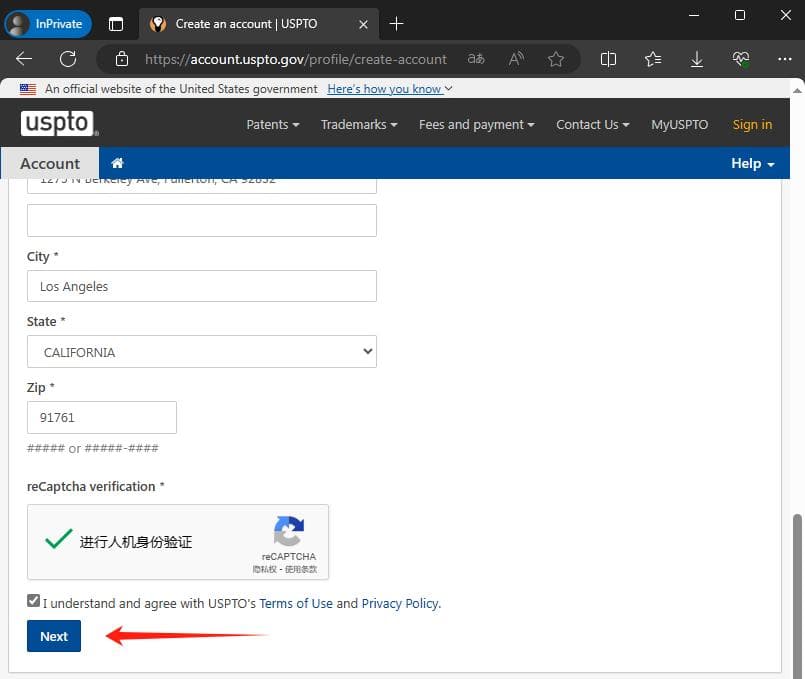Open the Trademarks dropdown menu
Image resolution: width=805 pixels, height=679 pixels.
(x=359, y=125)
